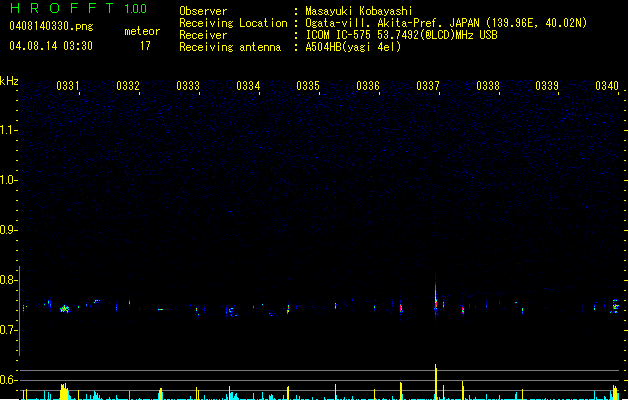Select the filename 0408140330.png

point(51,26)
